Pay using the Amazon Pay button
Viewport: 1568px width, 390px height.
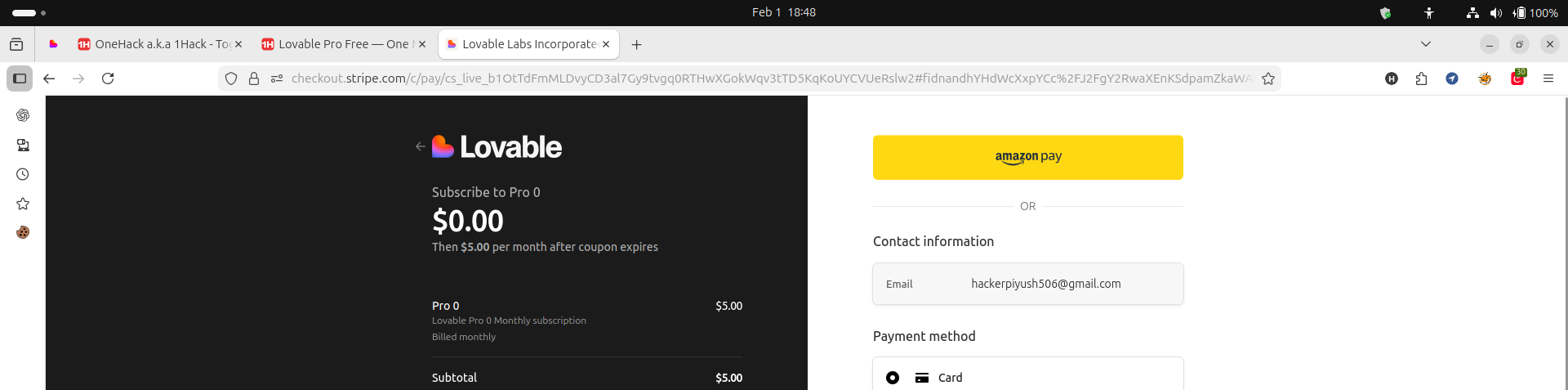point(1027,157)
